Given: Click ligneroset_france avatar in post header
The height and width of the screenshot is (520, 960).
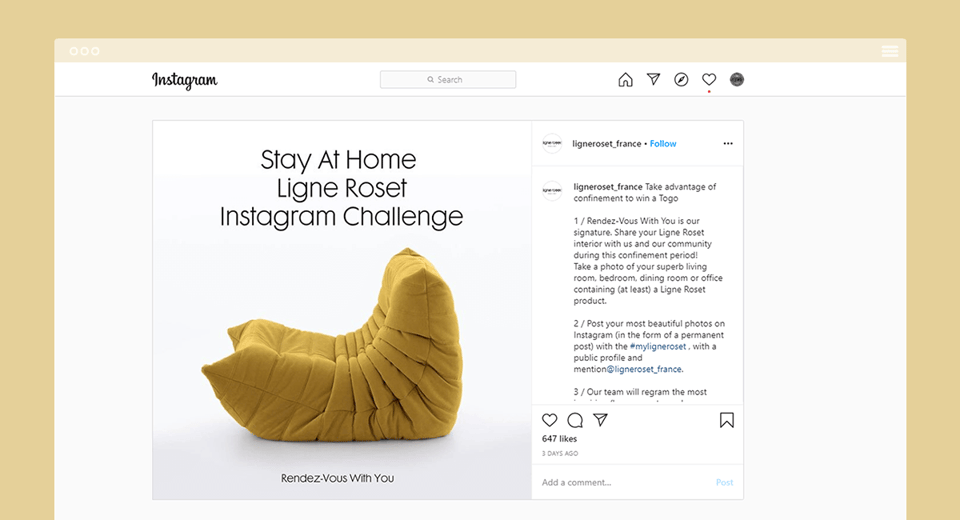Looking at the screenshot, I should tap(552, 143).
